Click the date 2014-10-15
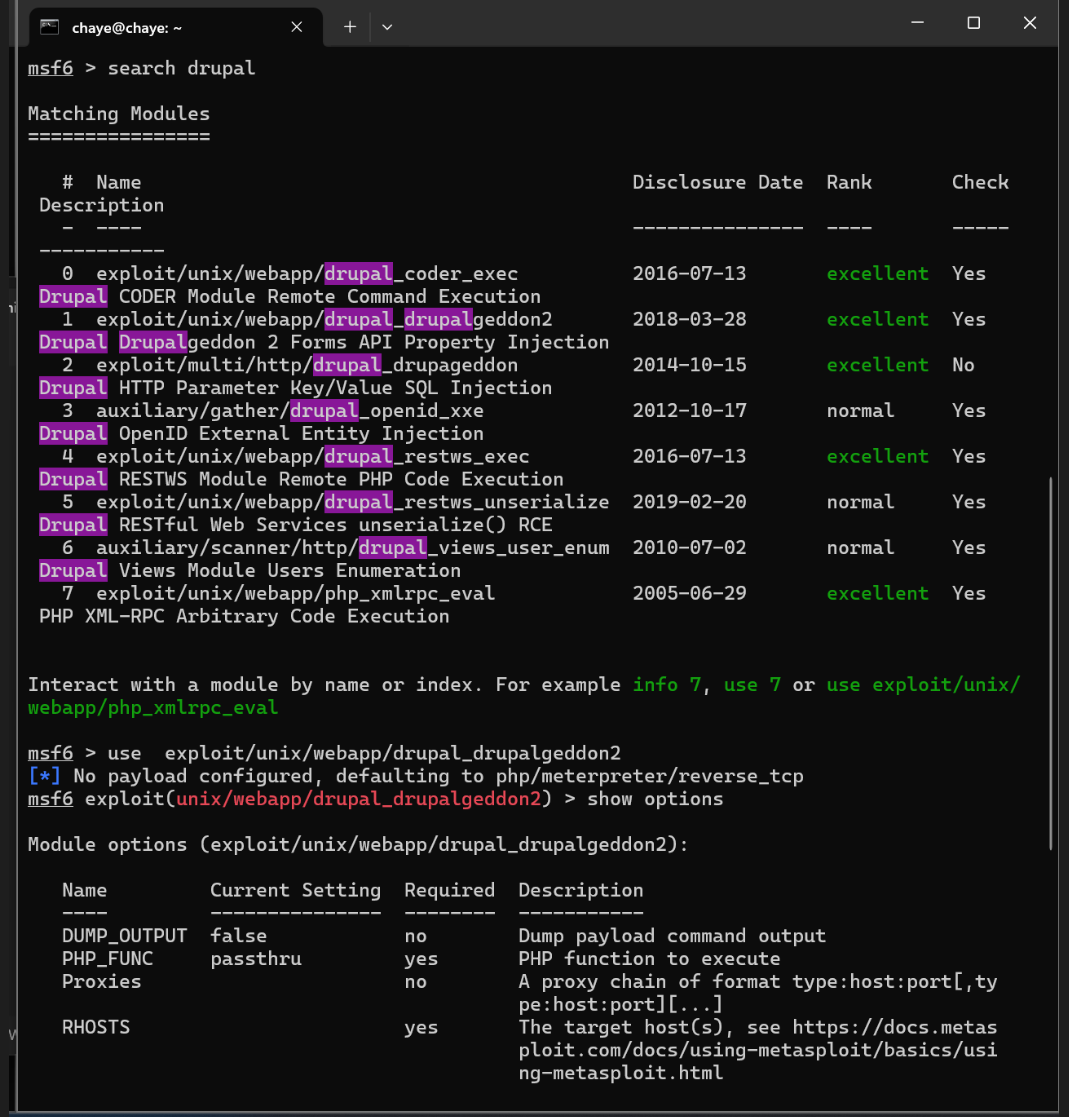Viewport: 1069px width, 1117px height. click(x=689, y=365)
